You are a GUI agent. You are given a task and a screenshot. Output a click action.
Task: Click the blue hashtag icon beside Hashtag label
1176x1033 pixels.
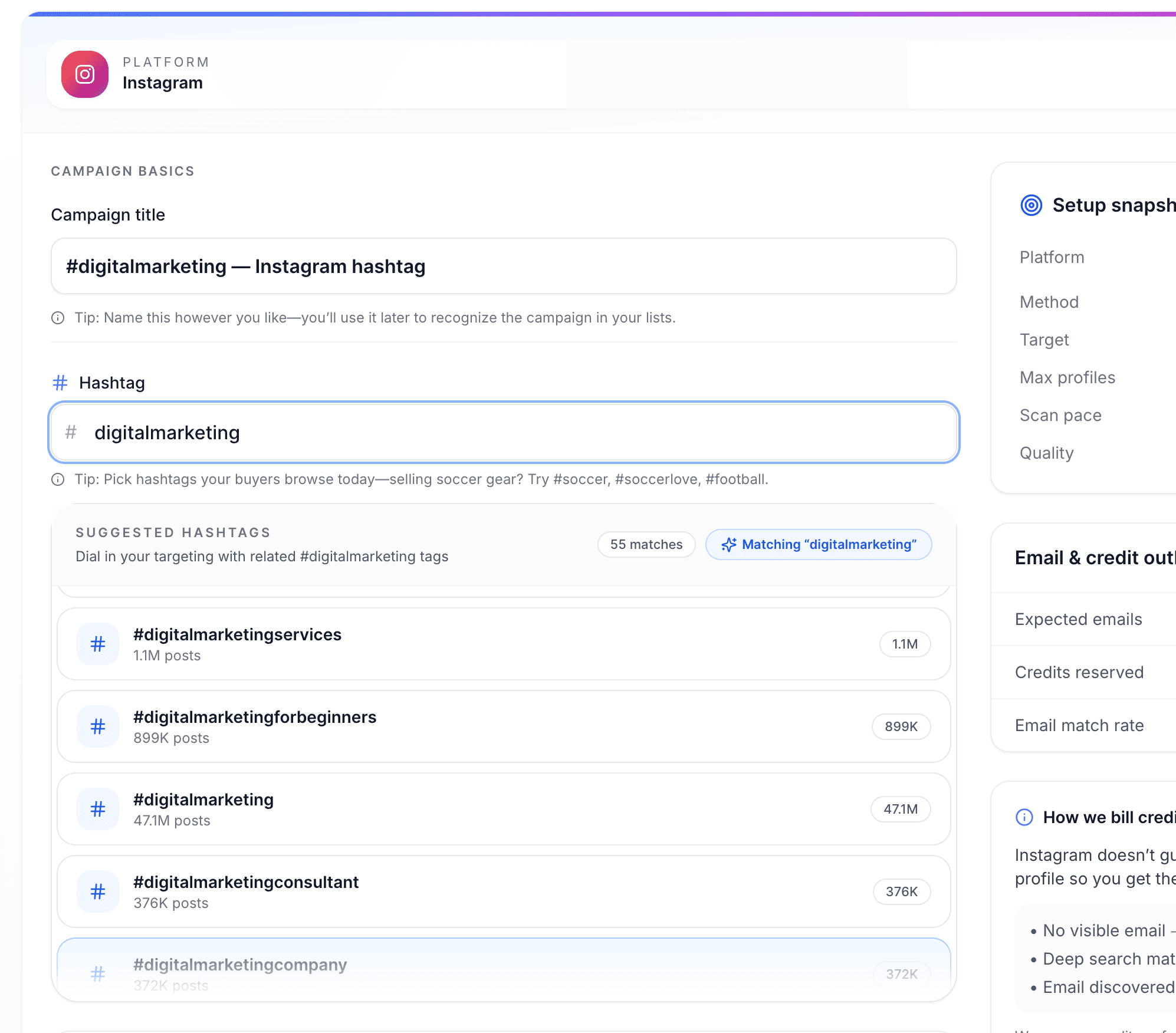(60, 383)
